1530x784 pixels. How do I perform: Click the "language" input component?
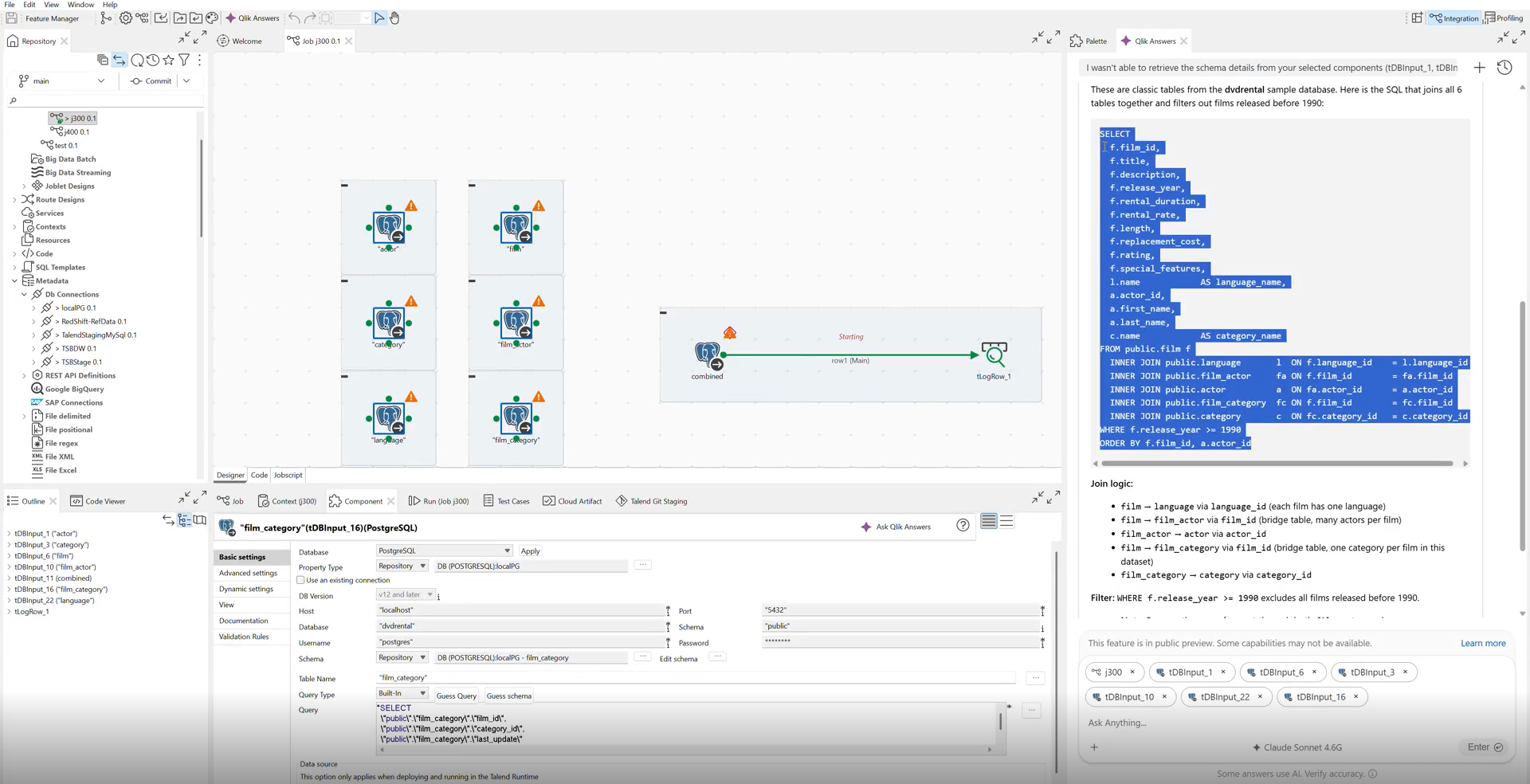point(389,418)
